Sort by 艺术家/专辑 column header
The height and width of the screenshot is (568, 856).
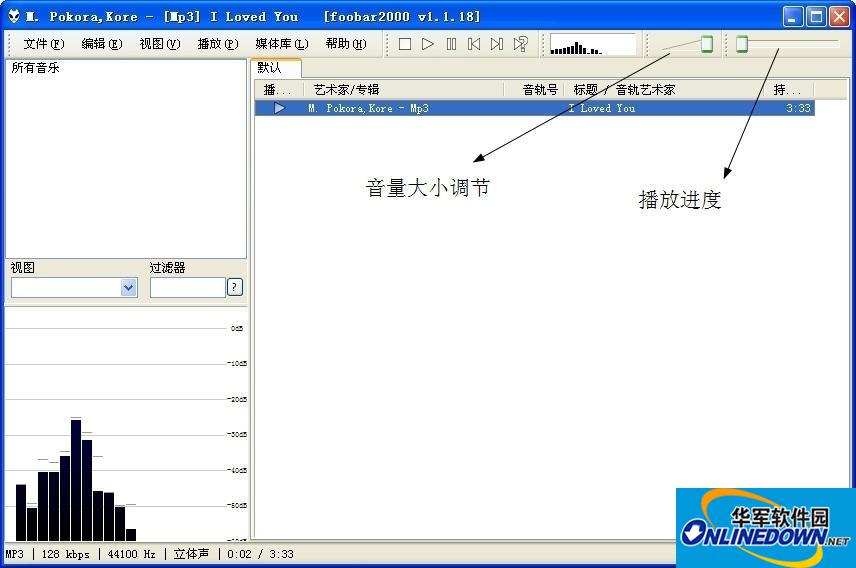[403, 90]
